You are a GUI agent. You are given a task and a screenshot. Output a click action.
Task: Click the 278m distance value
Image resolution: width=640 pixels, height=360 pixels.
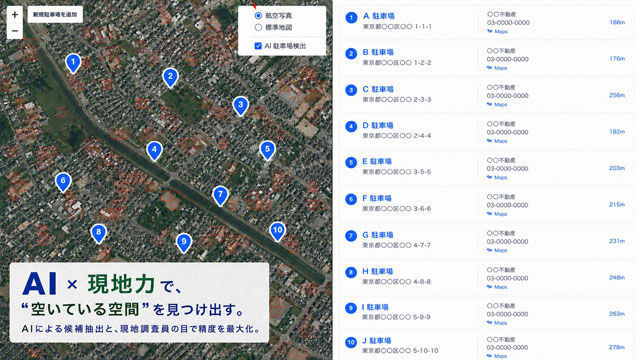pos(617,347)
